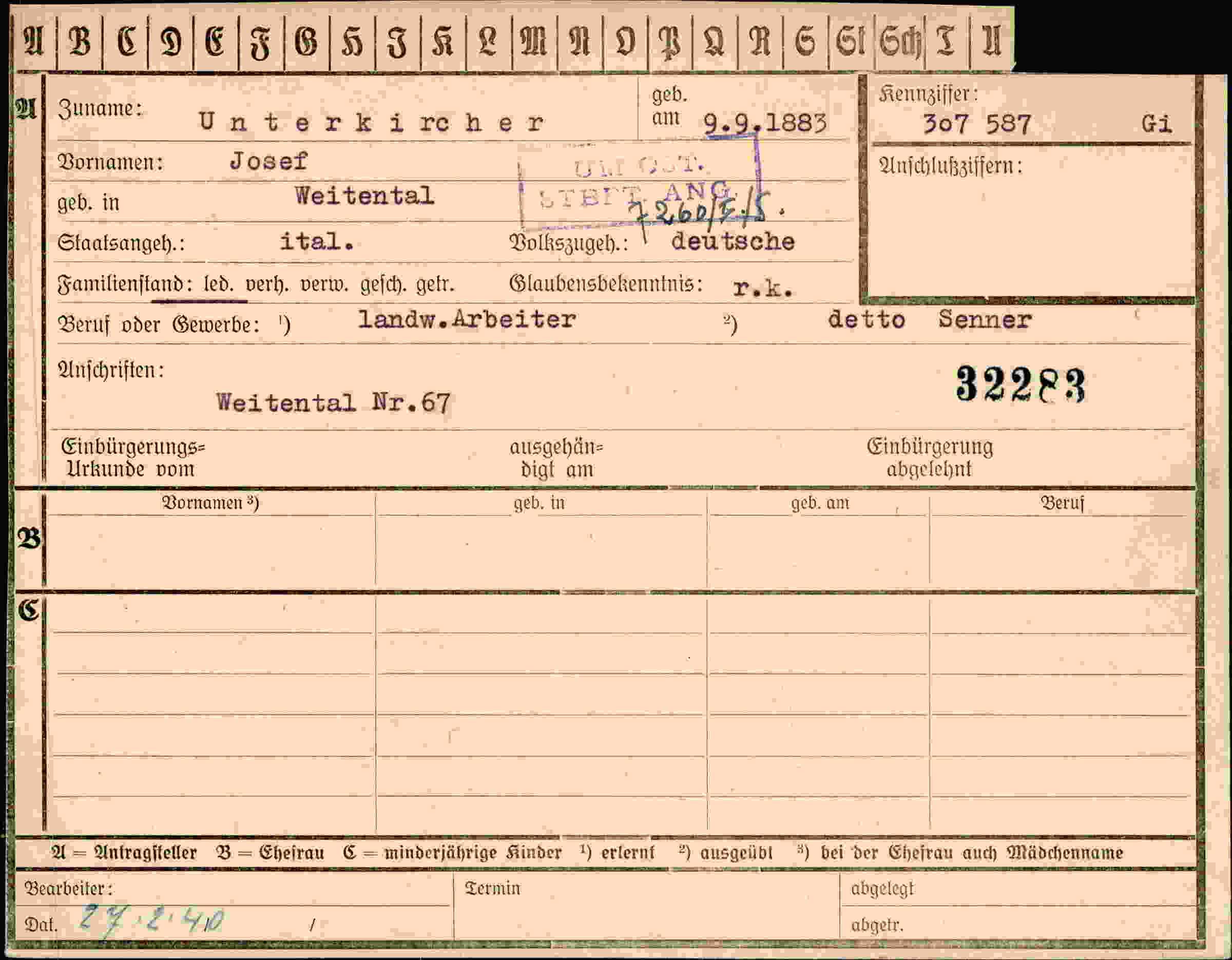This screenshot has height=960, width=1232.
Task: Click the "Einbürgerung abgelehnt" label
Action: [930, 457]
